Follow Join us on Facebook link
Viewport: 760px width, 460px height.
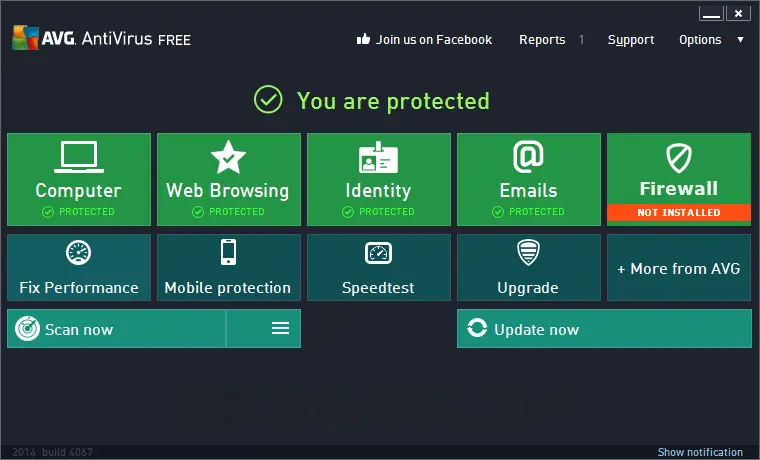coord(434,40)
